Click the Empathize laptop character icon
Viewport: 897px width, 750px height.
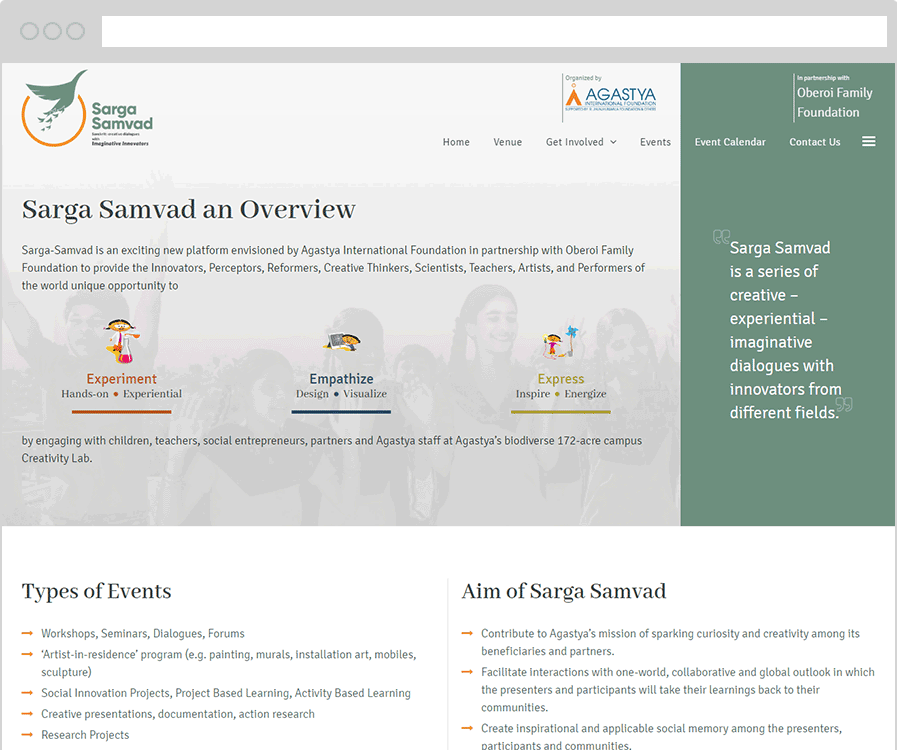click(x=342, y=342)
